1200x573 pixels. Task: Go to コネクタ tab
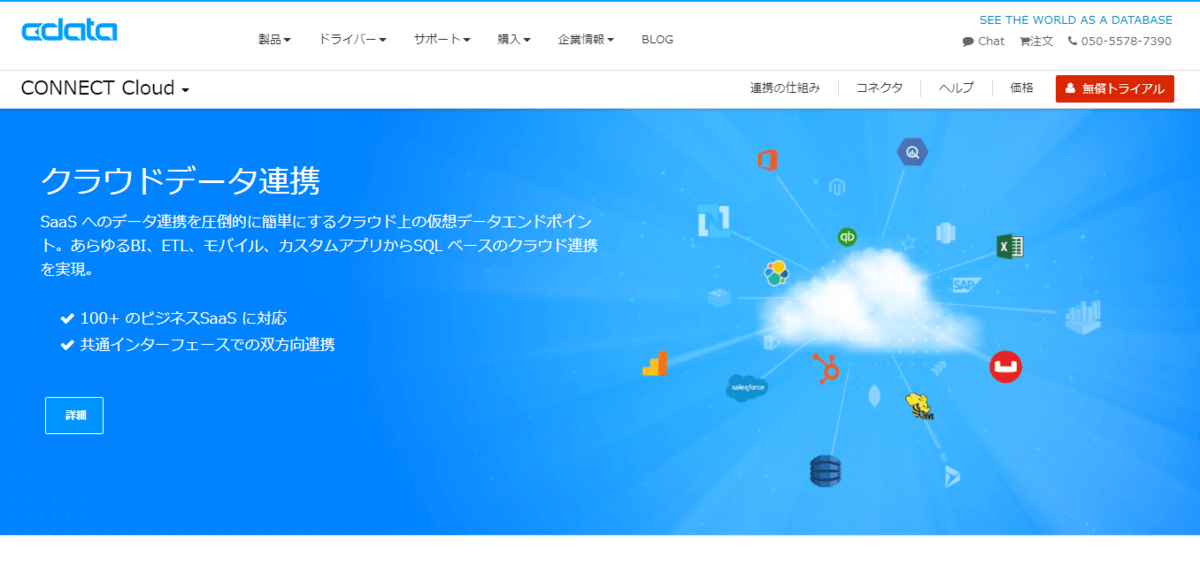click(x=880, y=88)
